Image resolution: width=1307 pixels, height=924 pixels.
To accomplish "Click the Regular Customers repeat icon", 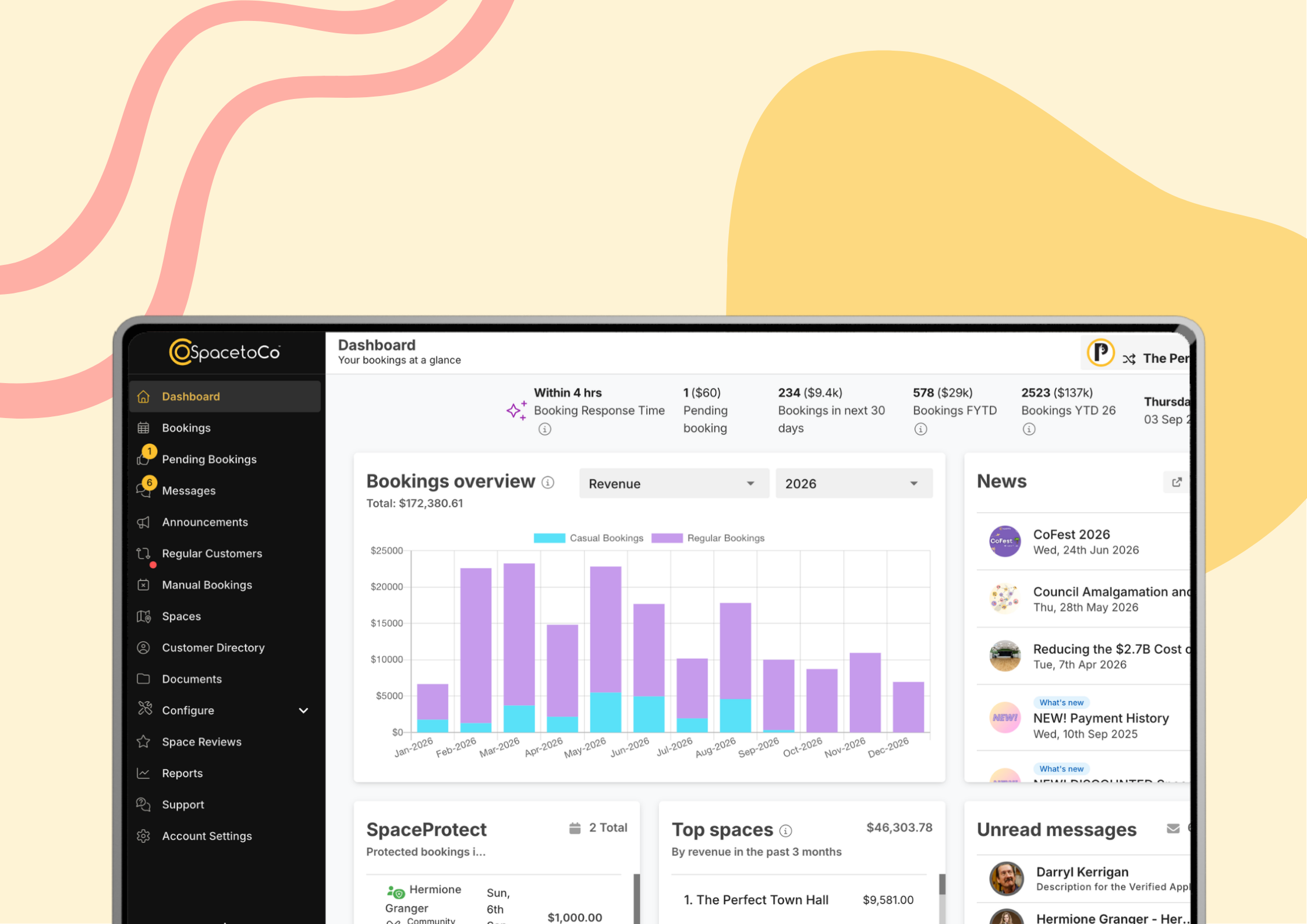I will click(143, 554).
